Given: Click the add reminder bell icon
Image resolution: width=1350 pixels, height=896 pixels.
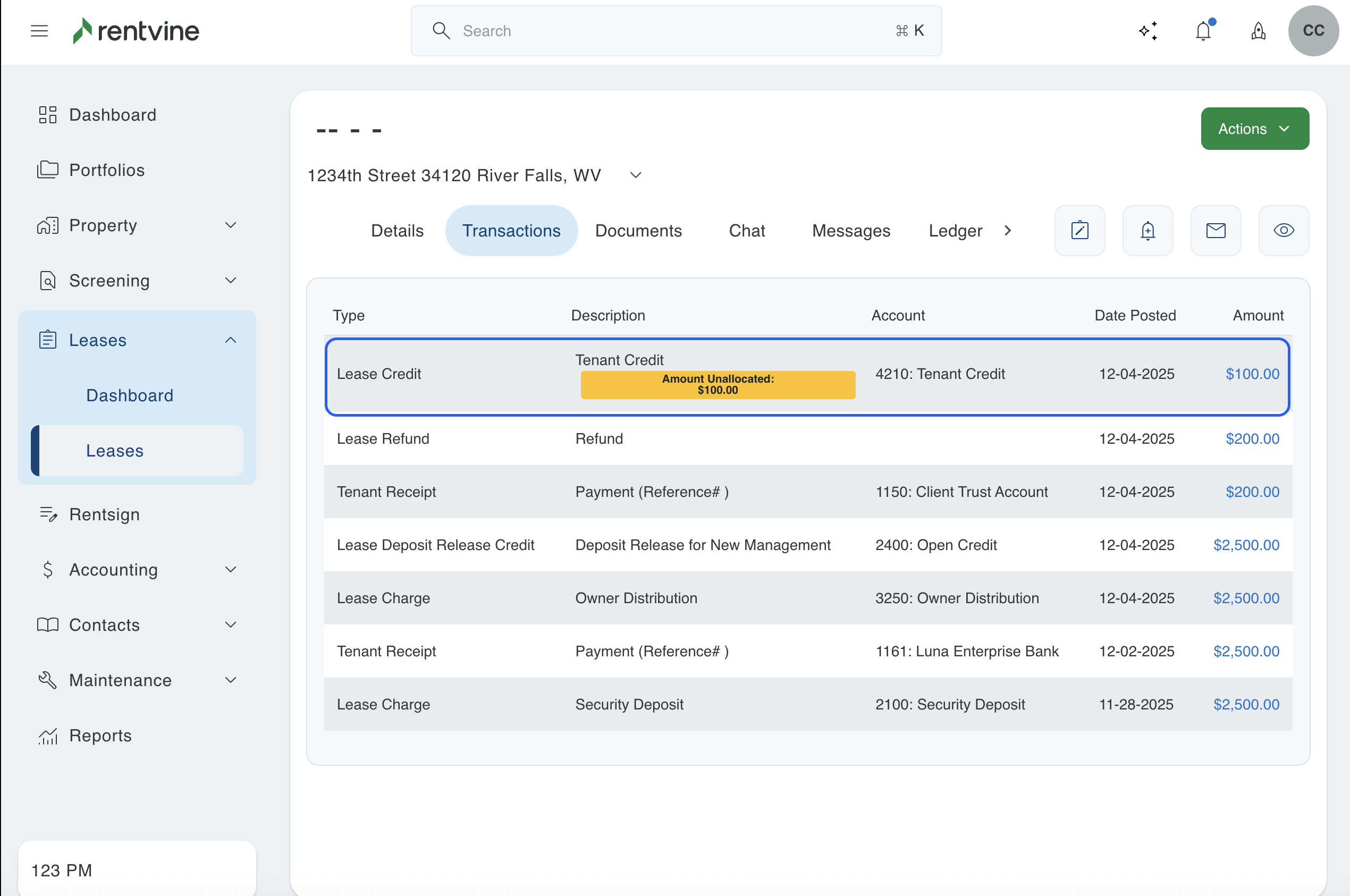Looking at the screenshot, I should pos(1147,230).
